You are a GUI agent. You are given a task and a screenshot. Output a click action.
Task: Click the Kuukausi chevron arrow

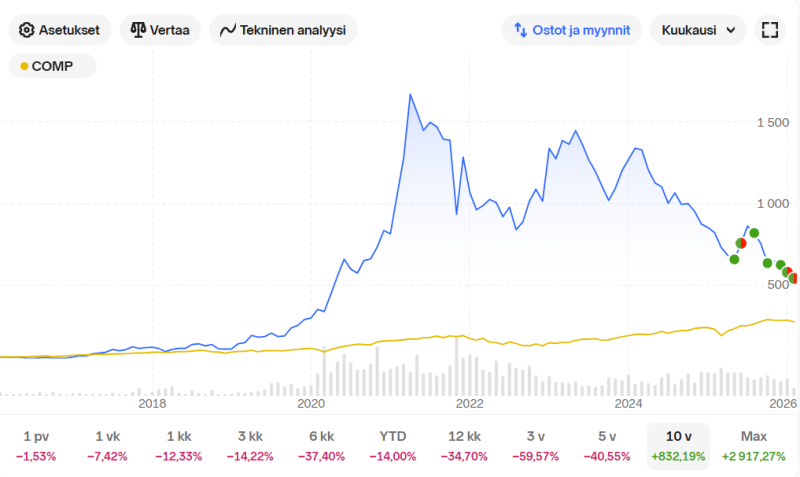click(731, 30)
